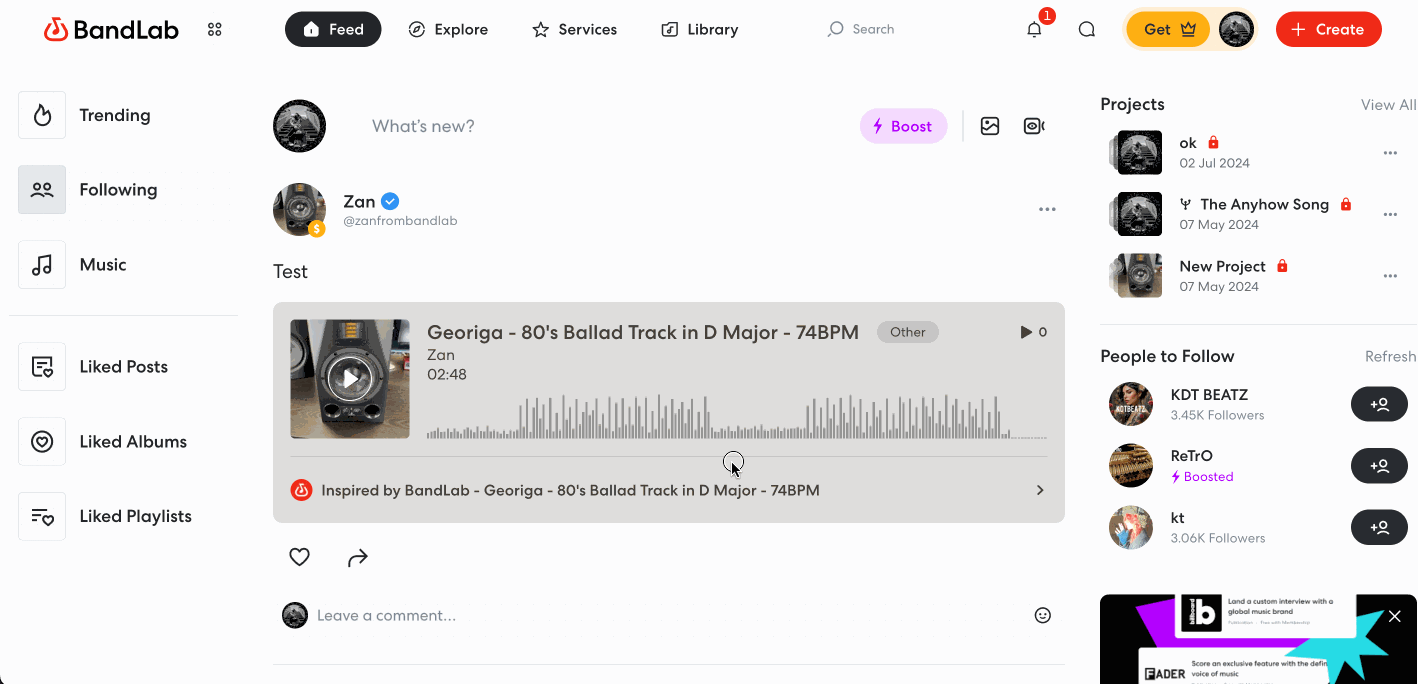Click the BandLab icon in Inspired row
Image resolution: width=1418 pixels, height=684 pixels.
point(301,490)
